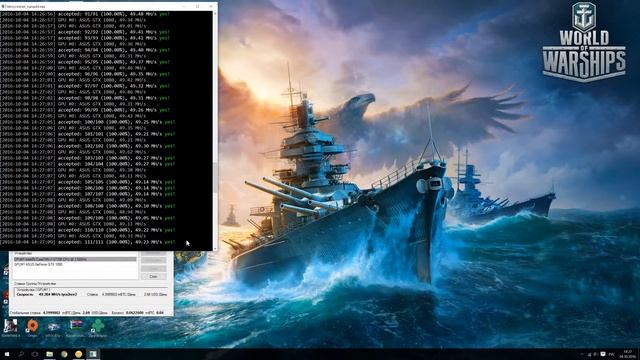
Task: Open the volume tray icon
Action: click(596, 354)
